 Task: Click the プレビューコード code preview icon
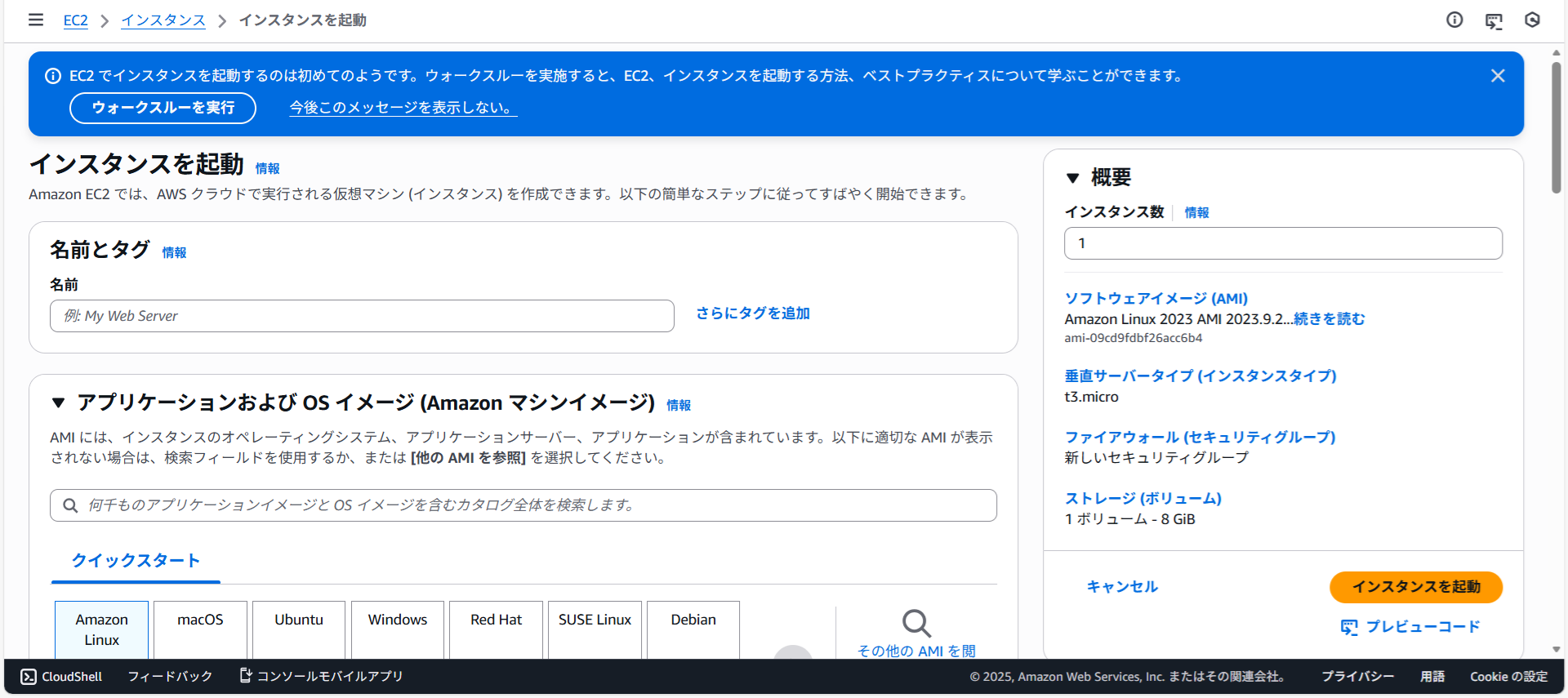(1349, 627)
